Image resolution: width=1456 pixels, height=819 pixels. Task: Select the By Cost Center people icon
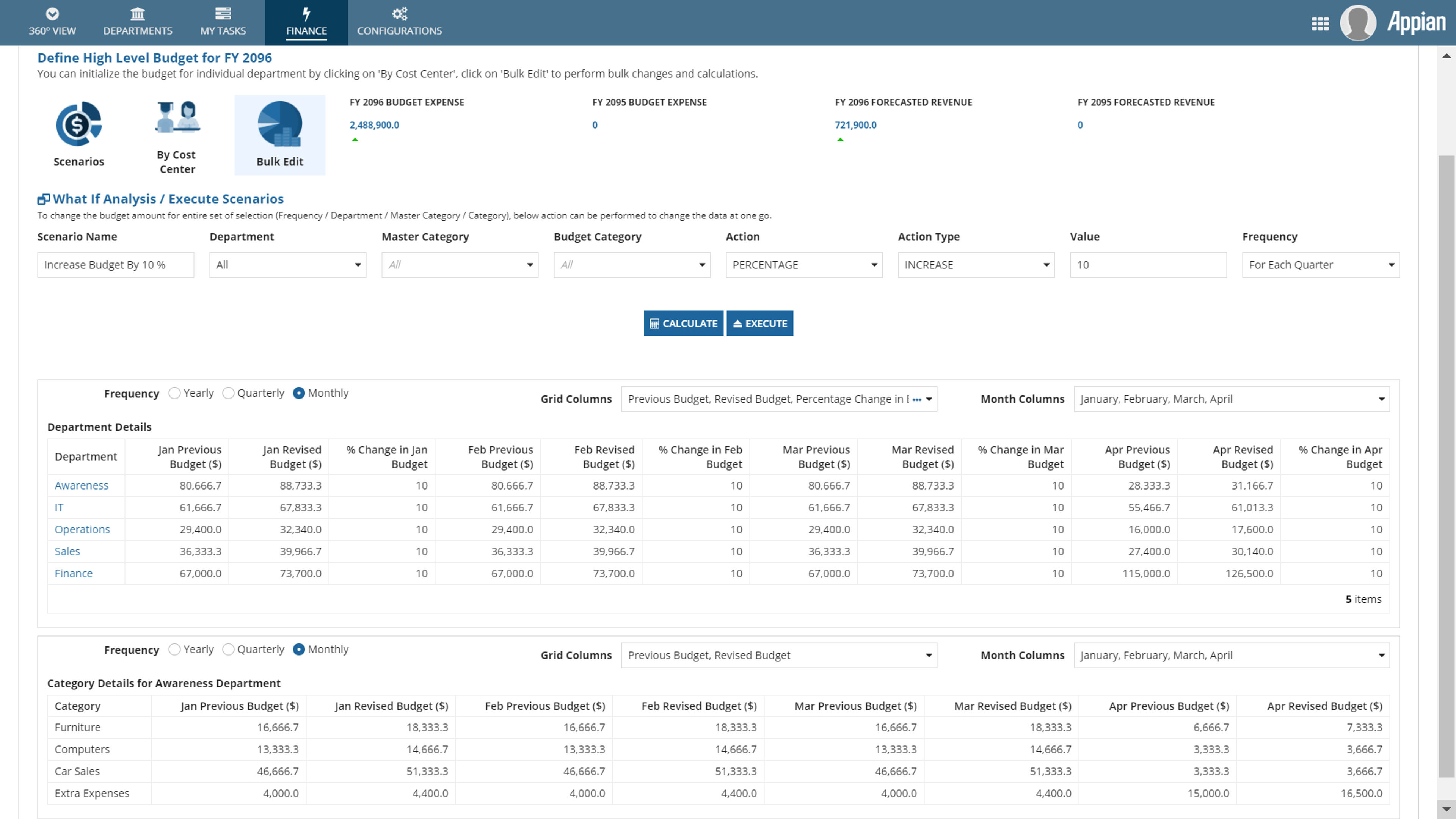click(177, 117)
